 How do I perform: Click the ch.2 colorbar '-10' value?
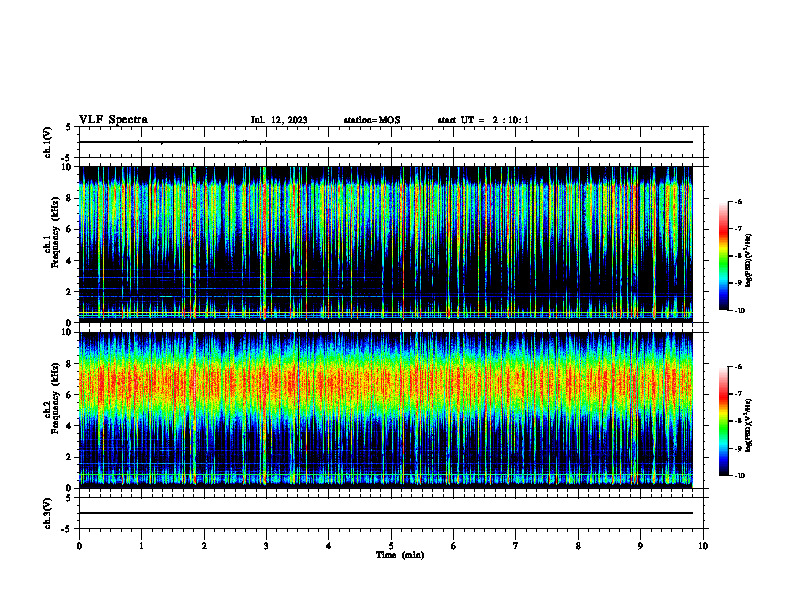739,476
